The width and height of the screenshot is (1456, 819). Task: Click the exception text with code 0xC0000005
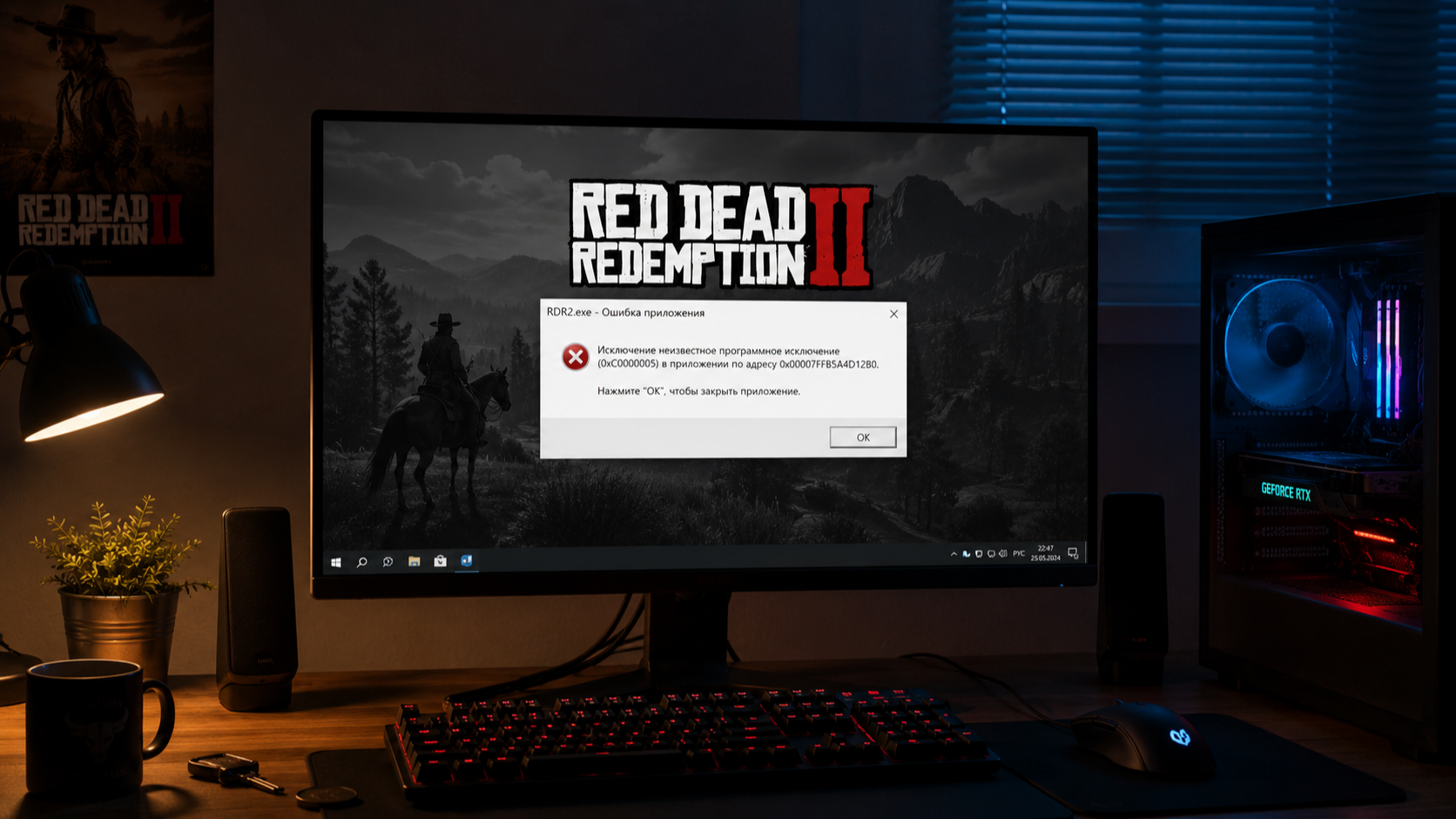click(x=738, y=357)
